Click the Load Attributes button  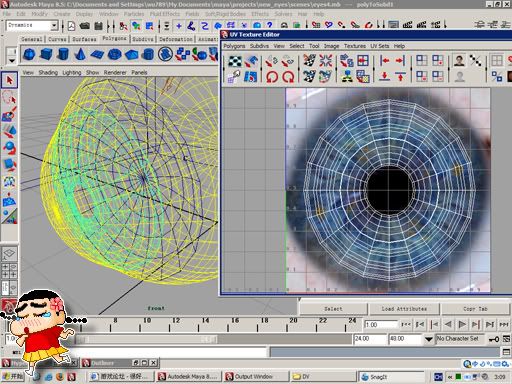coord(404,309)
